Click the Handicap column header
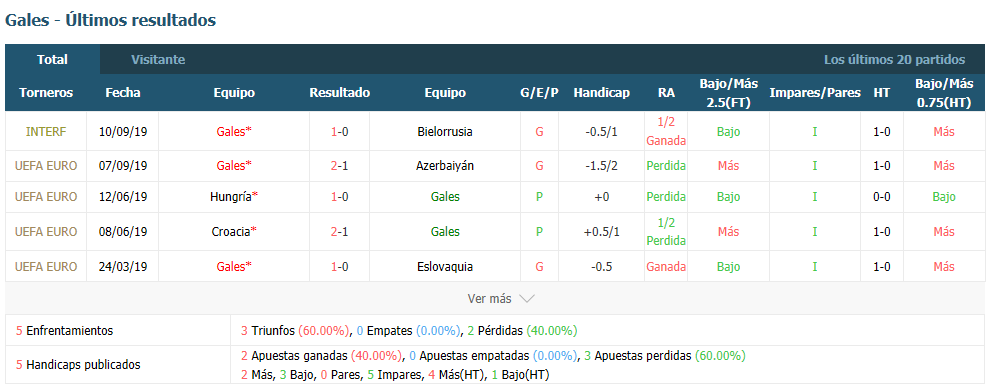The width and height of the screenshot is (992, 390). click(x=602, y=92)
